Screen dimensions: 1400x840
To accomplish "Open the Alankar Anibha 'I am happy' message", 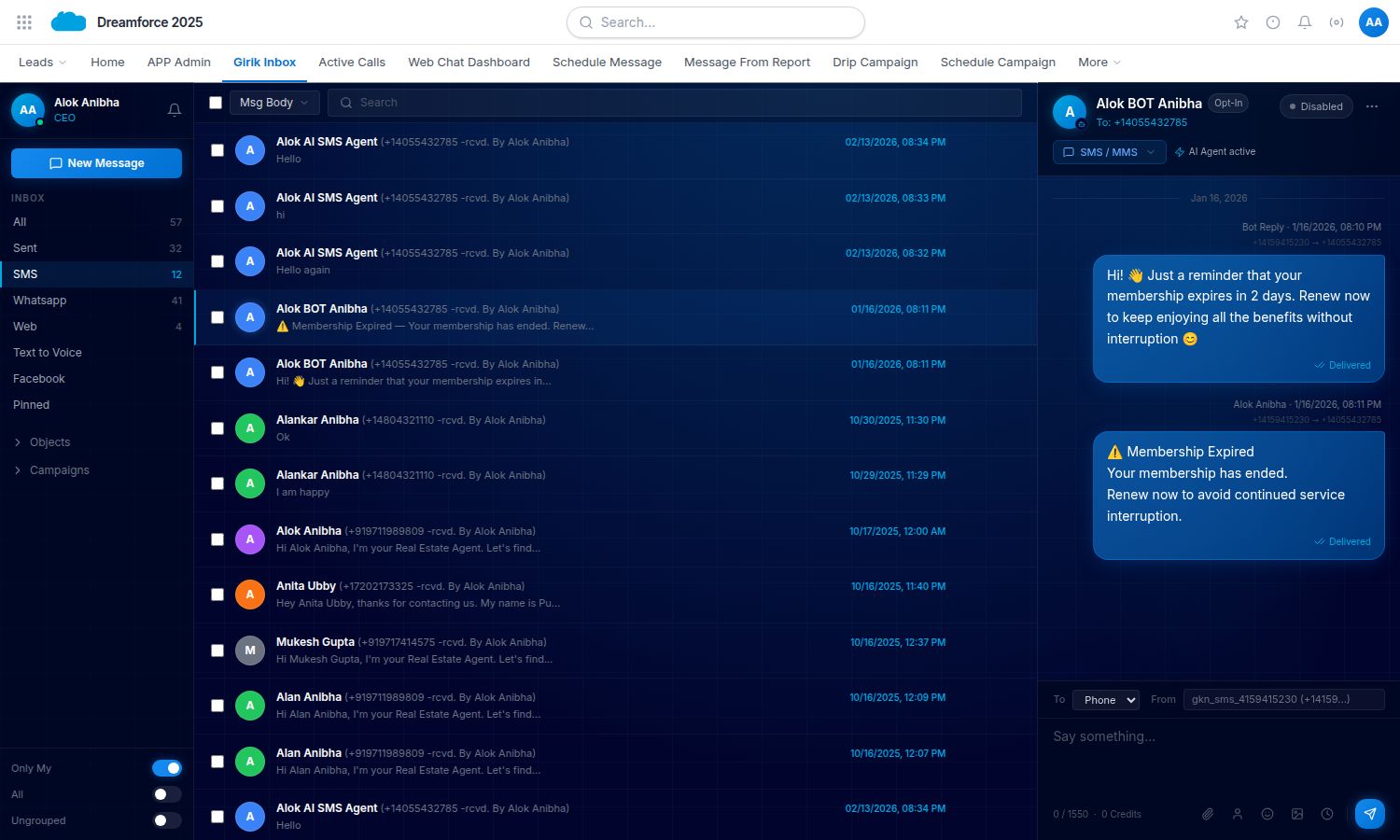I will coord(616,483).
